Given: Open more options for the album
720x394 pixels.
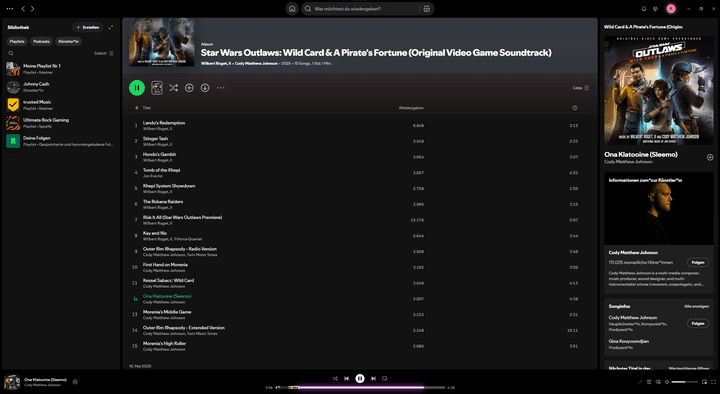Looking at the screenshot, I should click(x=221, y=88).
